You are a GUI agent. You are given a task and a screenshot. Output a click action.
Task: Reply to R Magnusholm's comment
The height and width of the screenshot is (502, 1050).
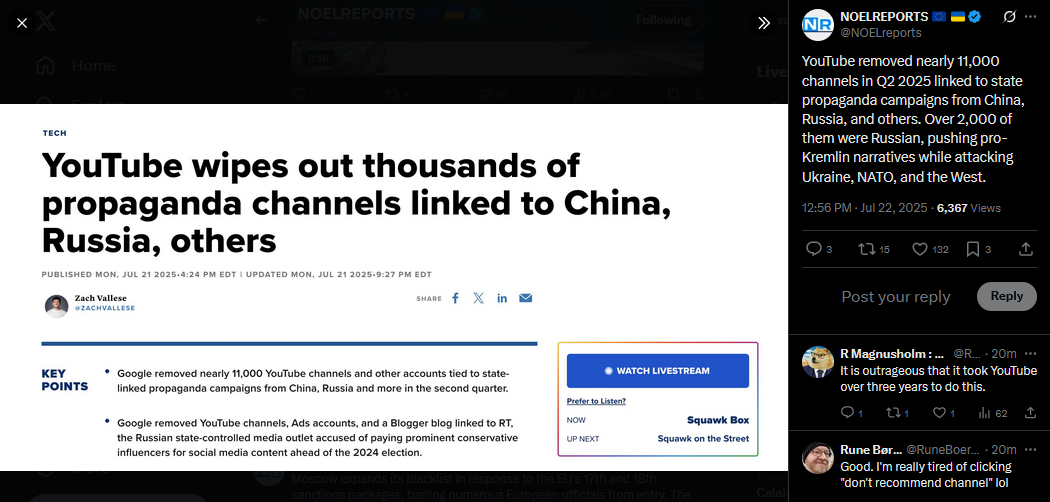click(x=847, y=413)
